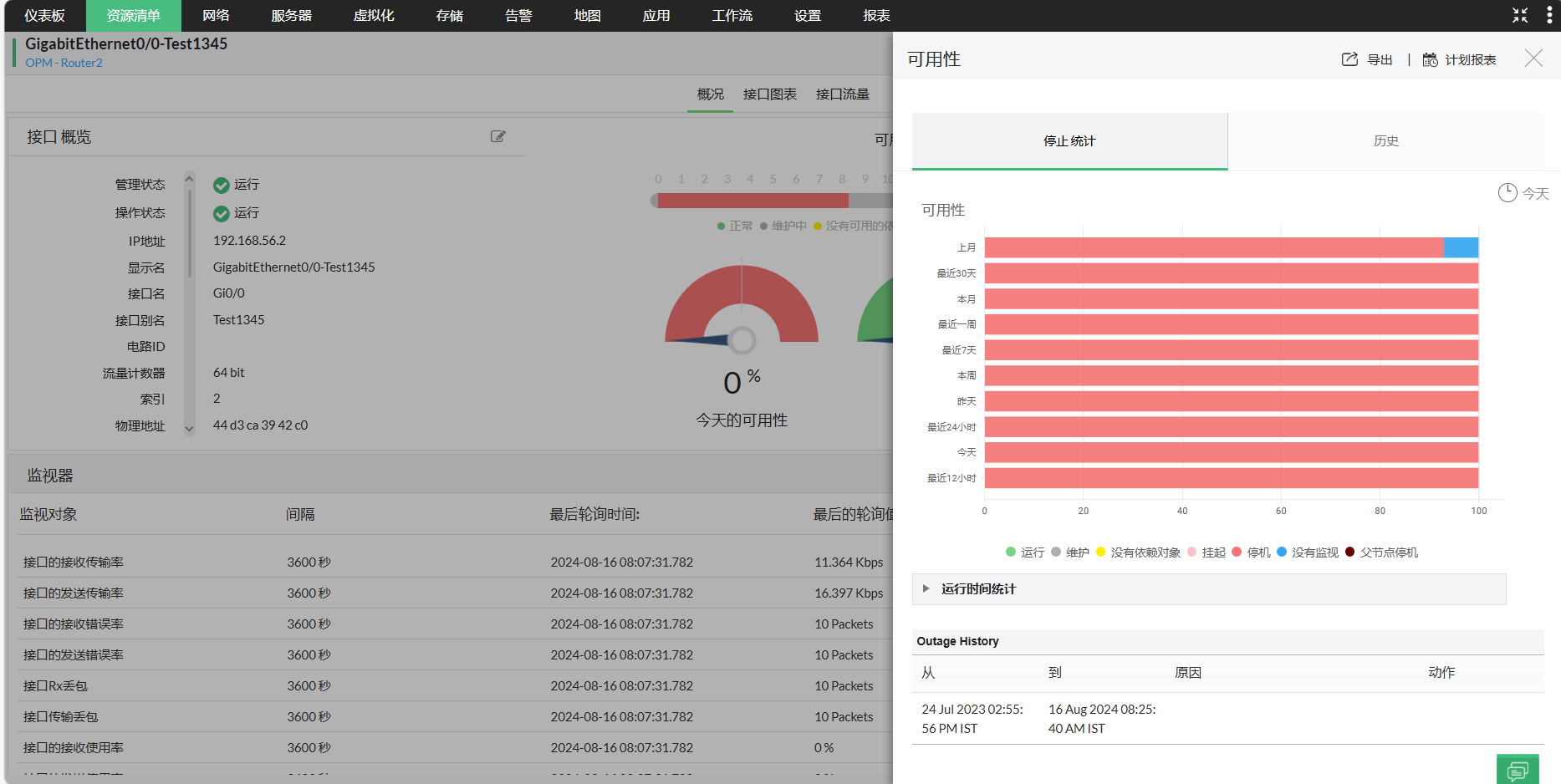1561x784 pixels.
Task: Click the outage start 24 Jul 2023 entry
Action: coord(972,719)
